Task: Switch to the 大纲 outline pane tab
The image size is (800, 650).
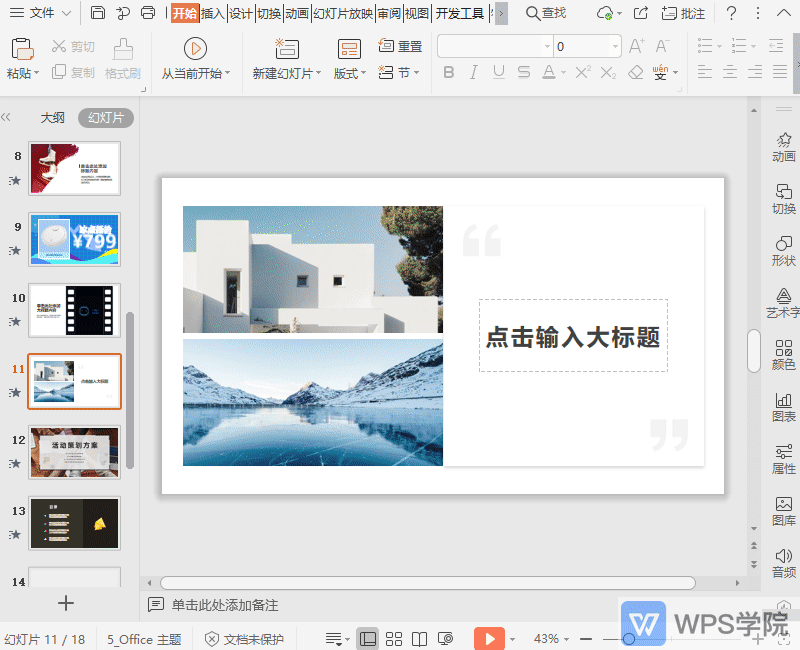Action: pyautogui.click(x=52, y=117)
